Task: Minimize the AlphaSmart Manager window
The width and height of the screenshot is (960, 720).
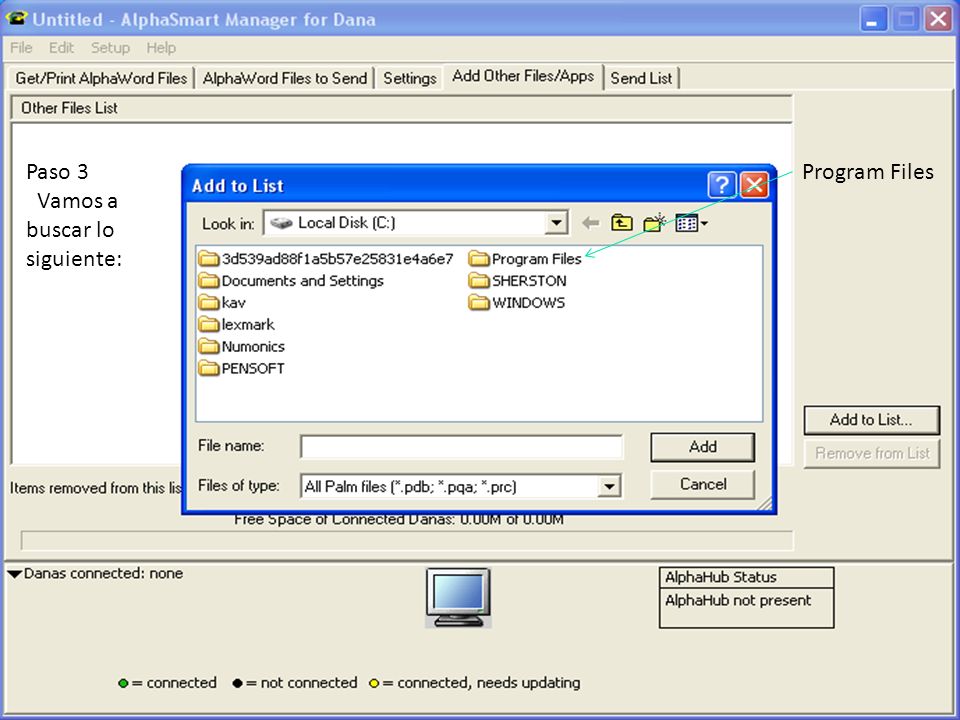Action: pyautogui.click(x=872, y=19)
